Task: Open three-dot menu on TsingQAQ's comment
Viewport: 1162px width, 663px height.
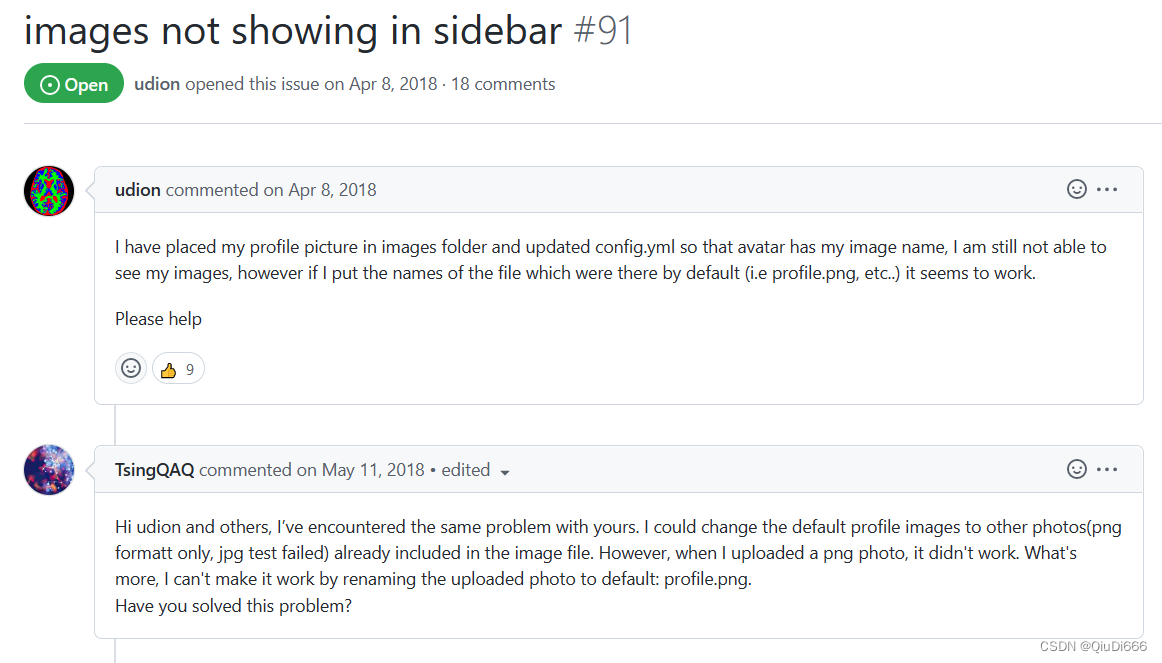Action: pos(1107,469)
